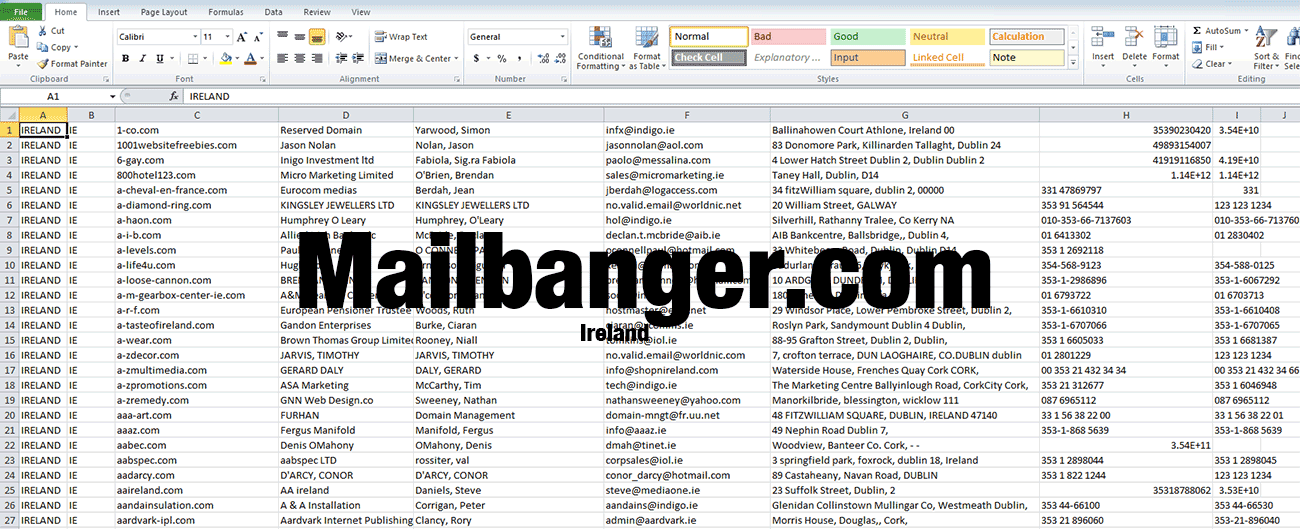Switch to the Page Layout tab
This screenshot has height=529, width=1300.
164,12
